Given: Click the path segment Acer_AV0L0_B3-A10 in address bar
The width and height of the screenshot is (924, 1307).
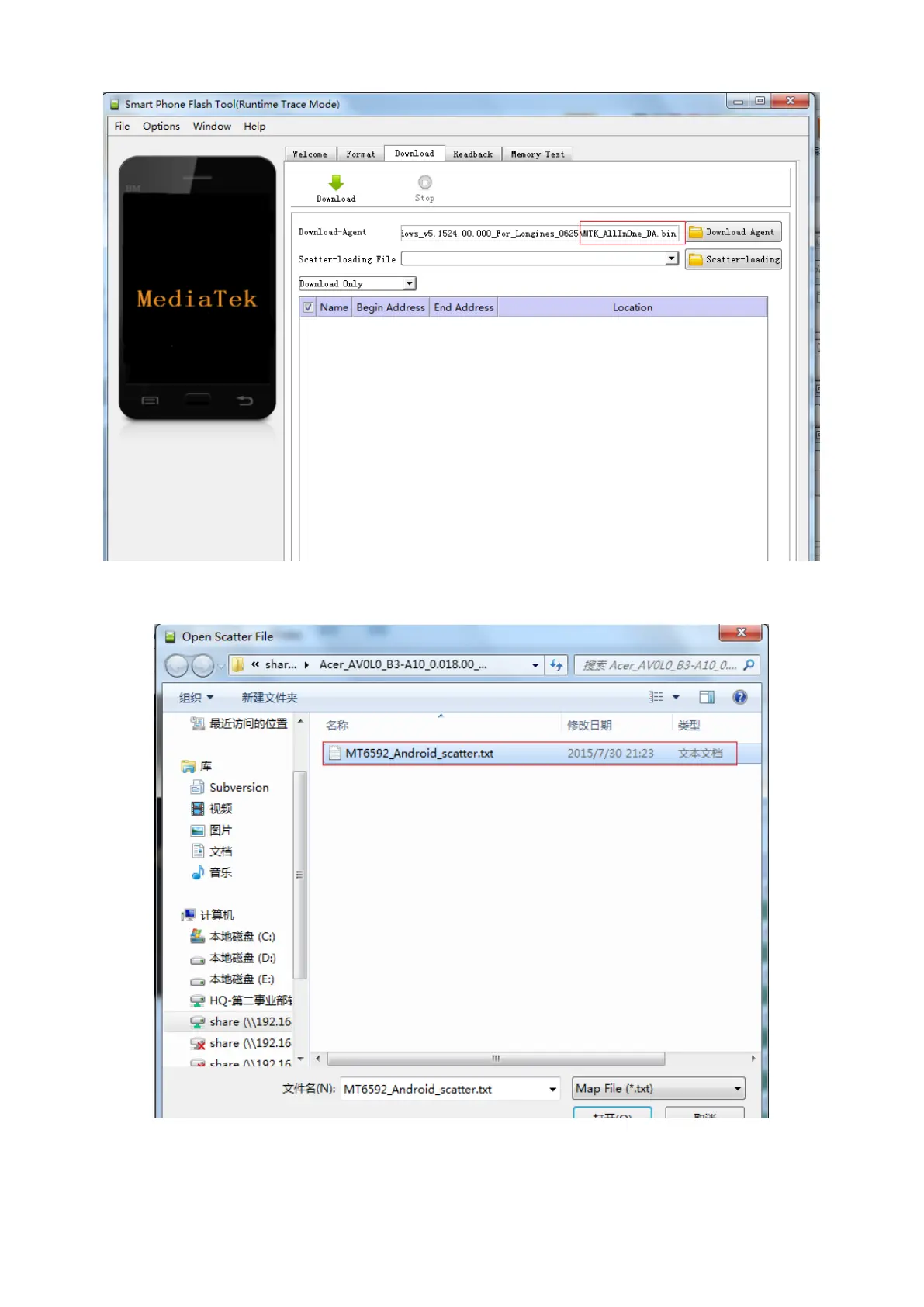Looking at the screenshot, I should tap(403, 664).
